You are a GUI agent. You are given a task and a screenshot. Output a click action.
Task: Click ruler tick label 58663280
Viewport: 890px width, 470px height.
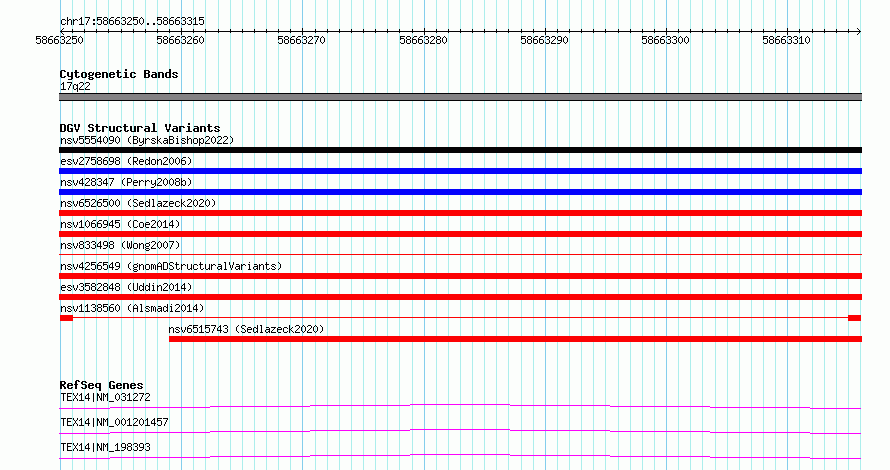423,40
